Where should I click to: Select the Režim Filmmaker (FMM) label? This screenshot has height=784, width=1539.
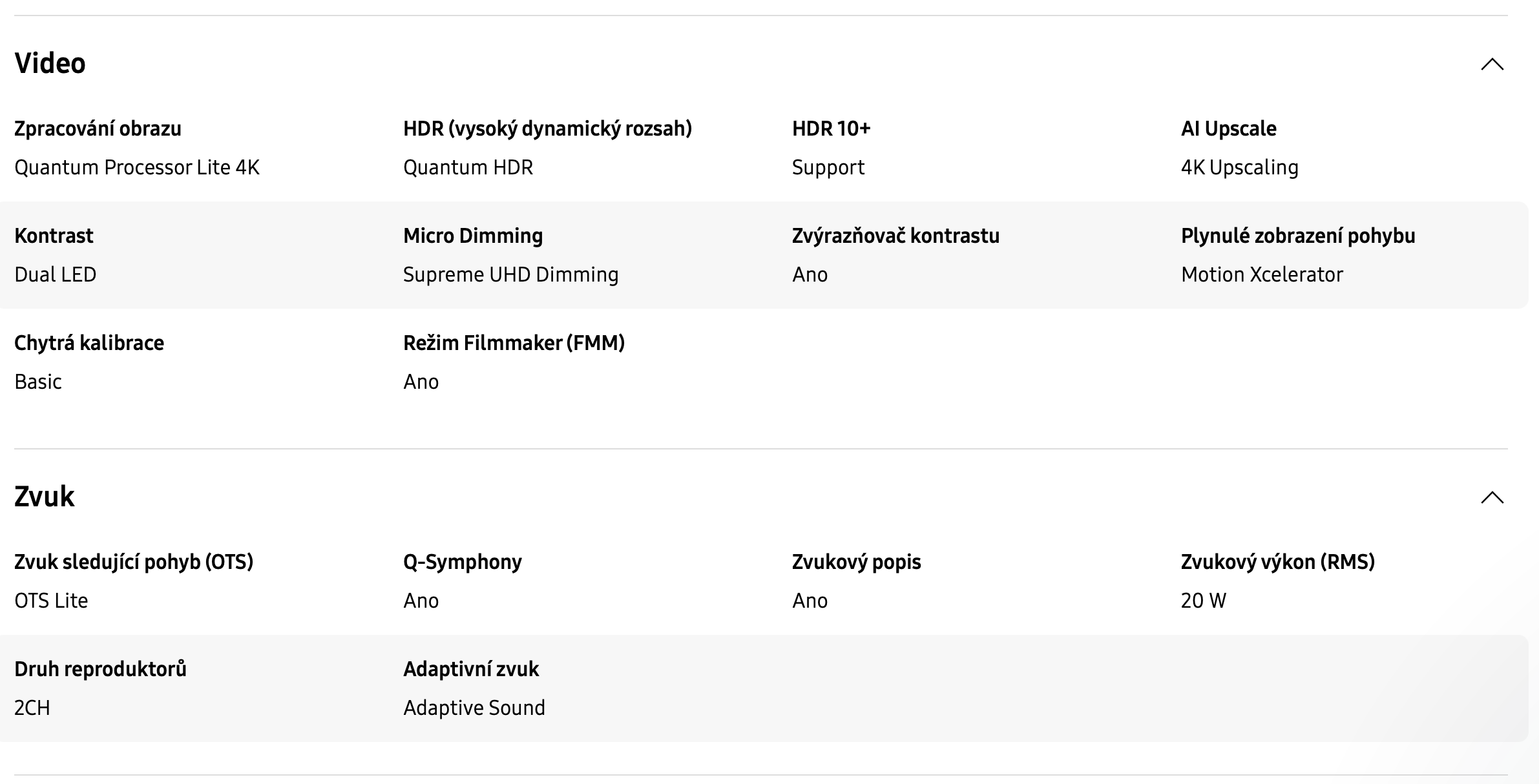pyautogui.click(x=514, y=343)
